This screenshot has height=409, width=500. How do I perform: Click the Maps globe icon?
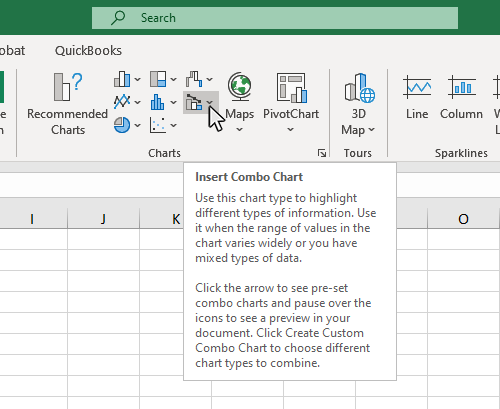[240, 87]
